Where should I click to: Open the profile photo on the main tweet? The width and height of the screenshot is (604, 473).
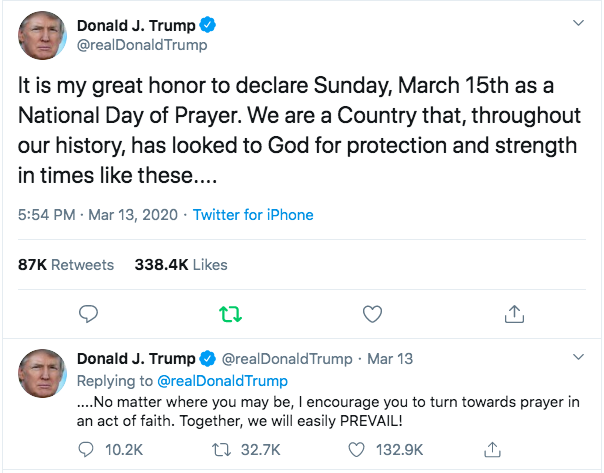[43, 37]
